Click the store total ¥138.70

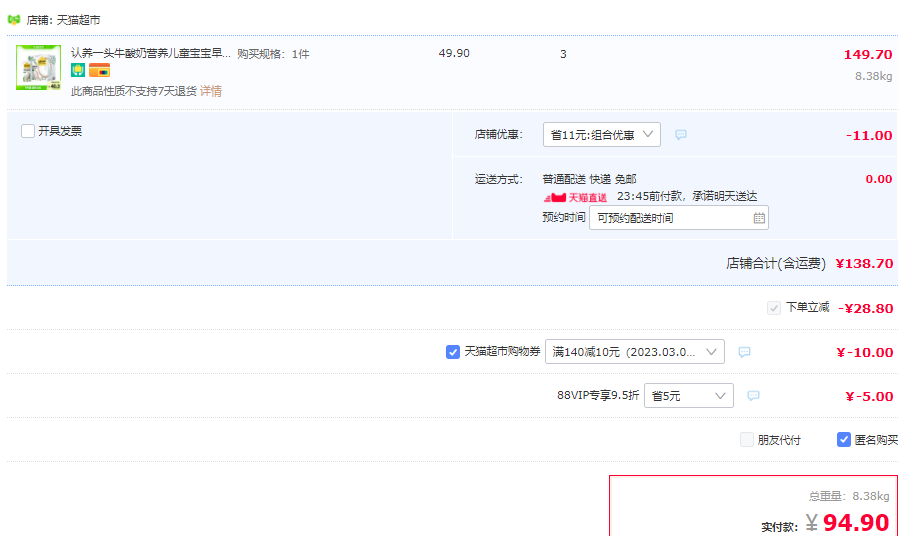click(x=864, y=263)
